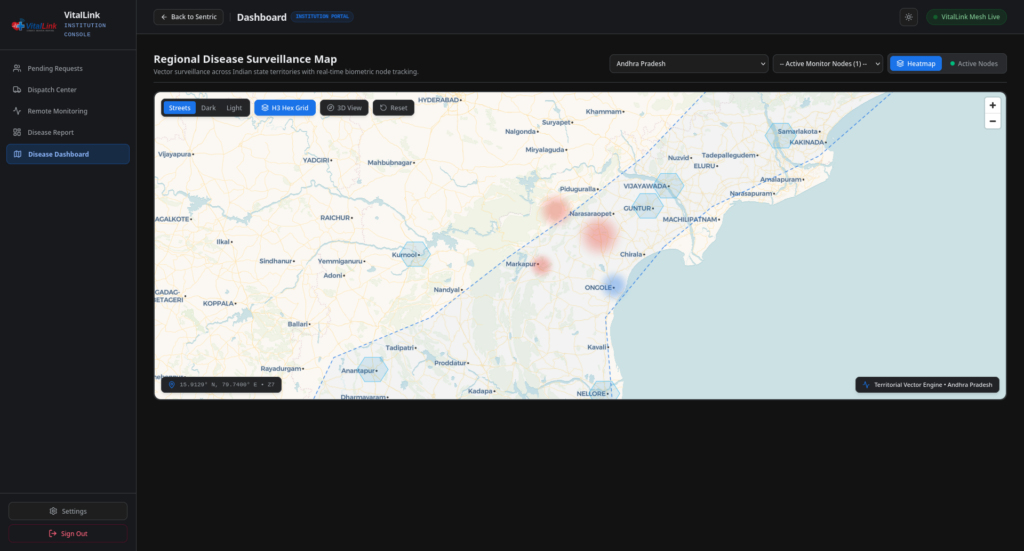Open Dispatch Center in the sidebar
The image size is (1024, 551).
[68, 89]
